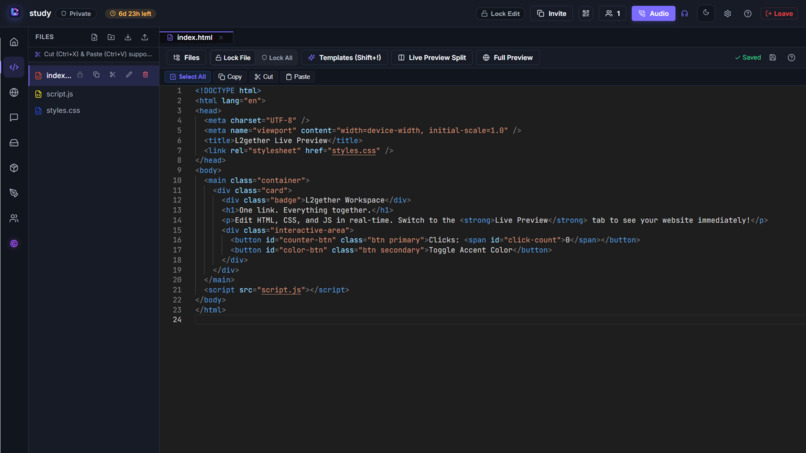Click the purple circle sidebar icon
Viewport: 806px width, 453px height.
point(14,244)
